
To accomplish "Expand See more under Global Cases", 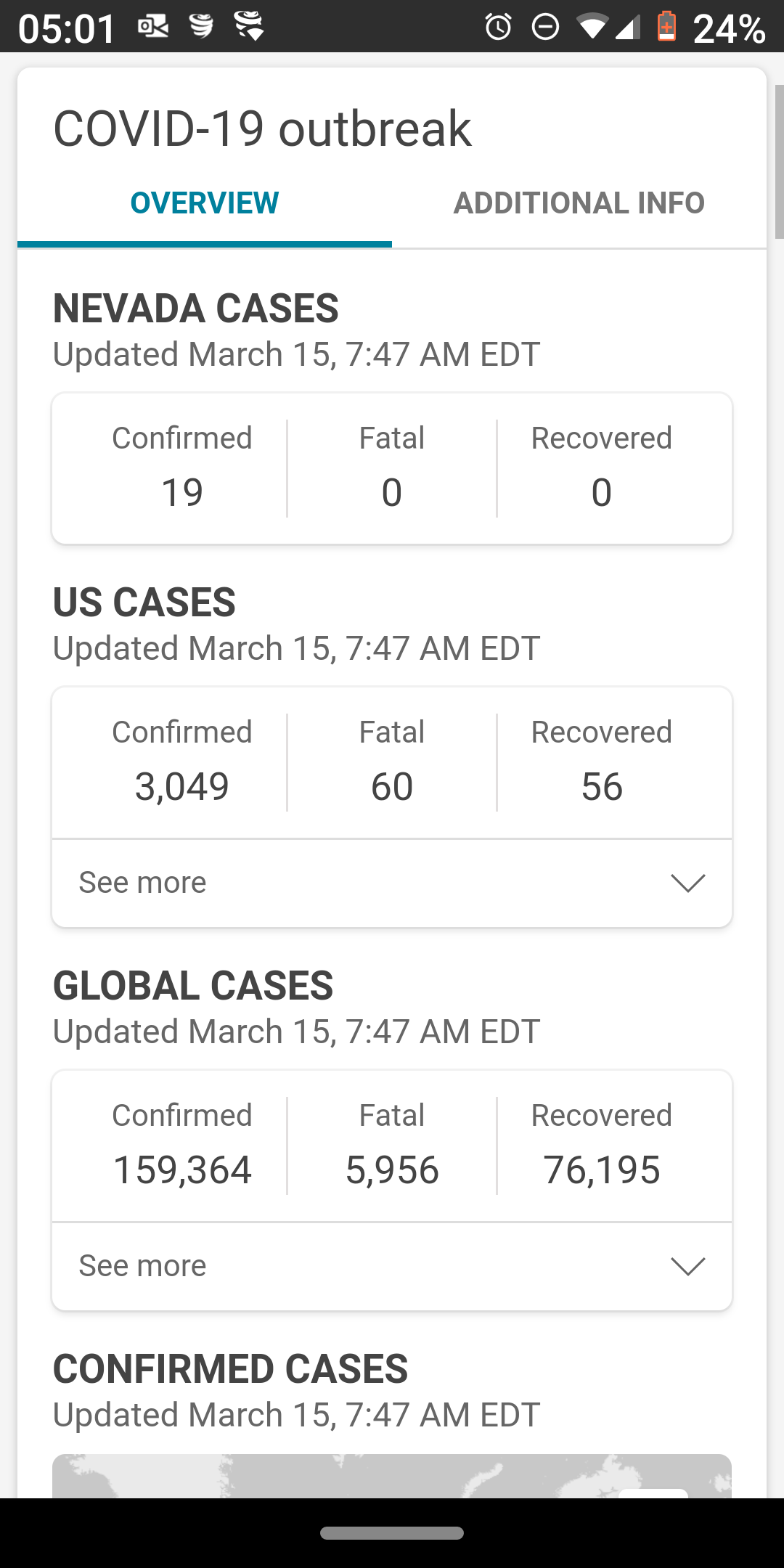I will tap(392, 1266).
